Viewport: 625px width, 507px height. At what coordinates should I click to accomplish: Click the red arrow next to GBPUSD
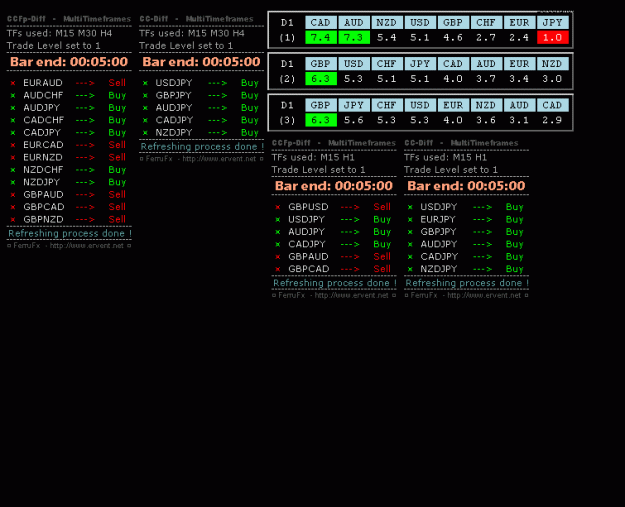click(x=350, y=207)
